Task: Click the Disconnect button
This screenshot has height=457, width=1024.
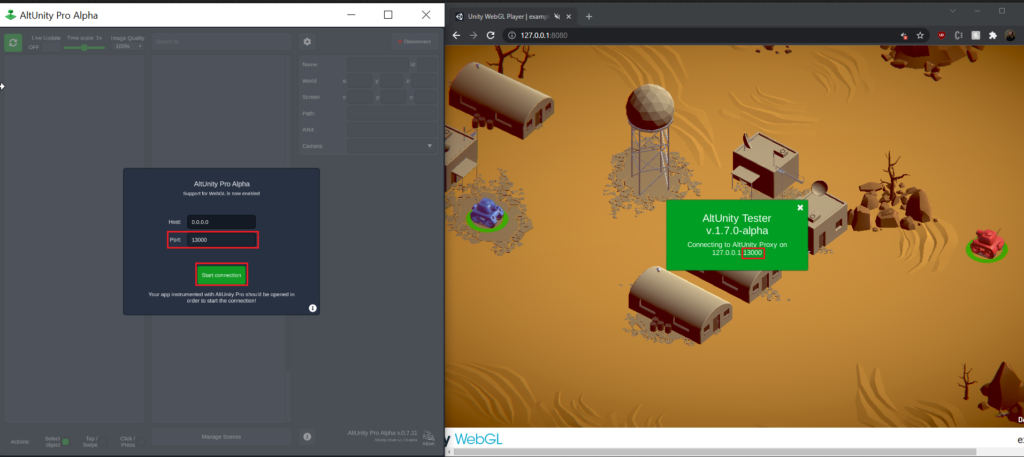Action: (415, 42)
